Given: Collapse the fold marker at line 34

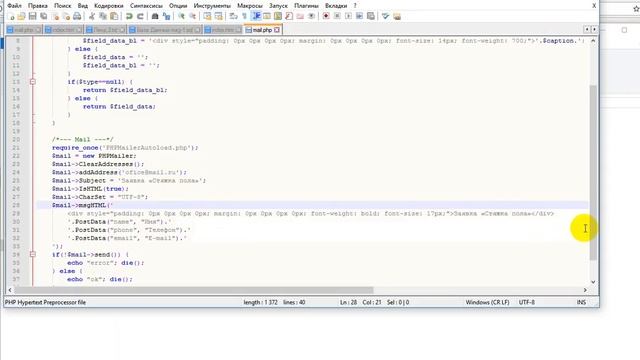Looking at the screenshot, I should (x=33, y=254).
